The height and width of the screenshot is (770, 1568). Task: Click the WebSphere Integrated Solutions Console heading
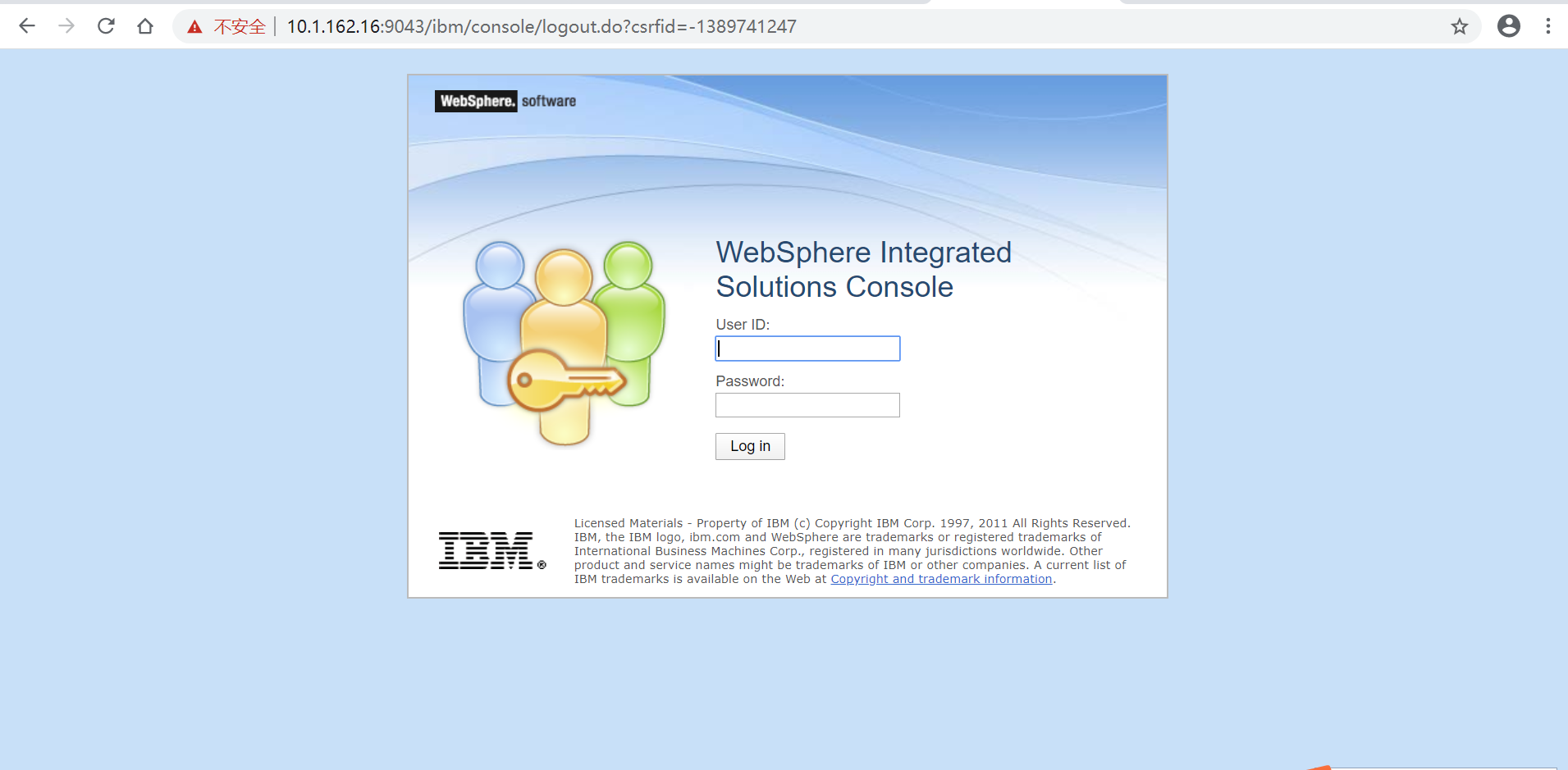pyautogui.click(x=863, y=269)
